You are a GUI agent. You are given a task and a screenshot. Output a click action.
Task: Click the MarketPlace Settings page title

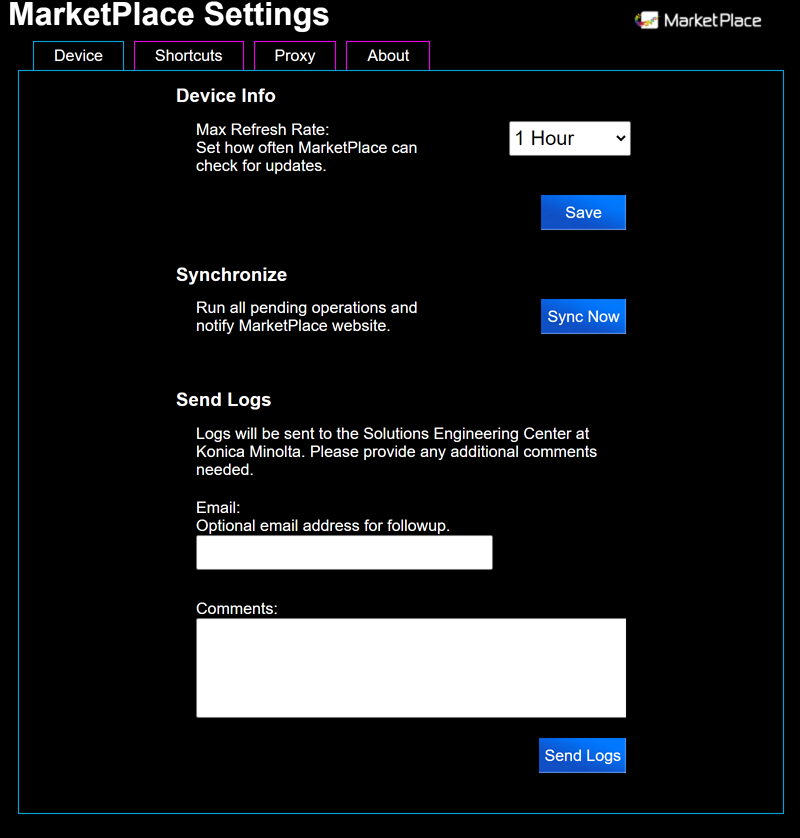[169, 14]
